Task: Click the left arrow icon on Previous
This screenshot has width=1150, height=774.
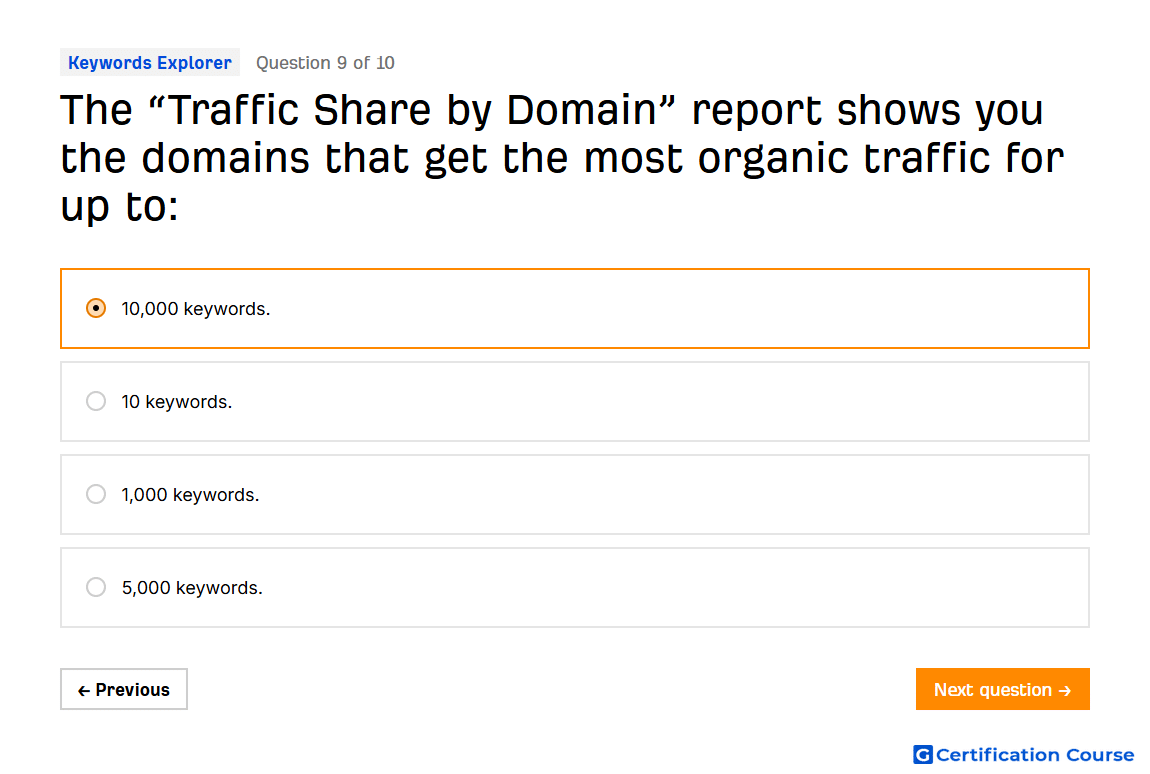Action: tap(84, 690)
